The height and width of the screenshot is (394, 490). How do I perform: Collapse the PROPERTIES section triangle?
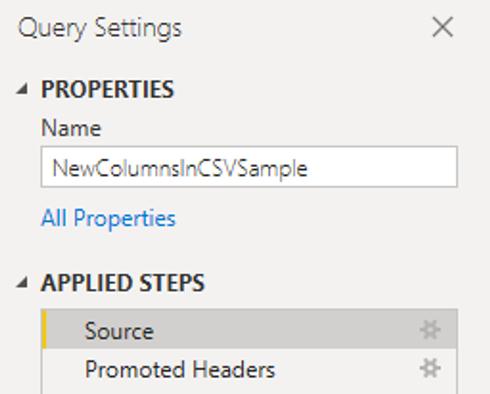23,89
